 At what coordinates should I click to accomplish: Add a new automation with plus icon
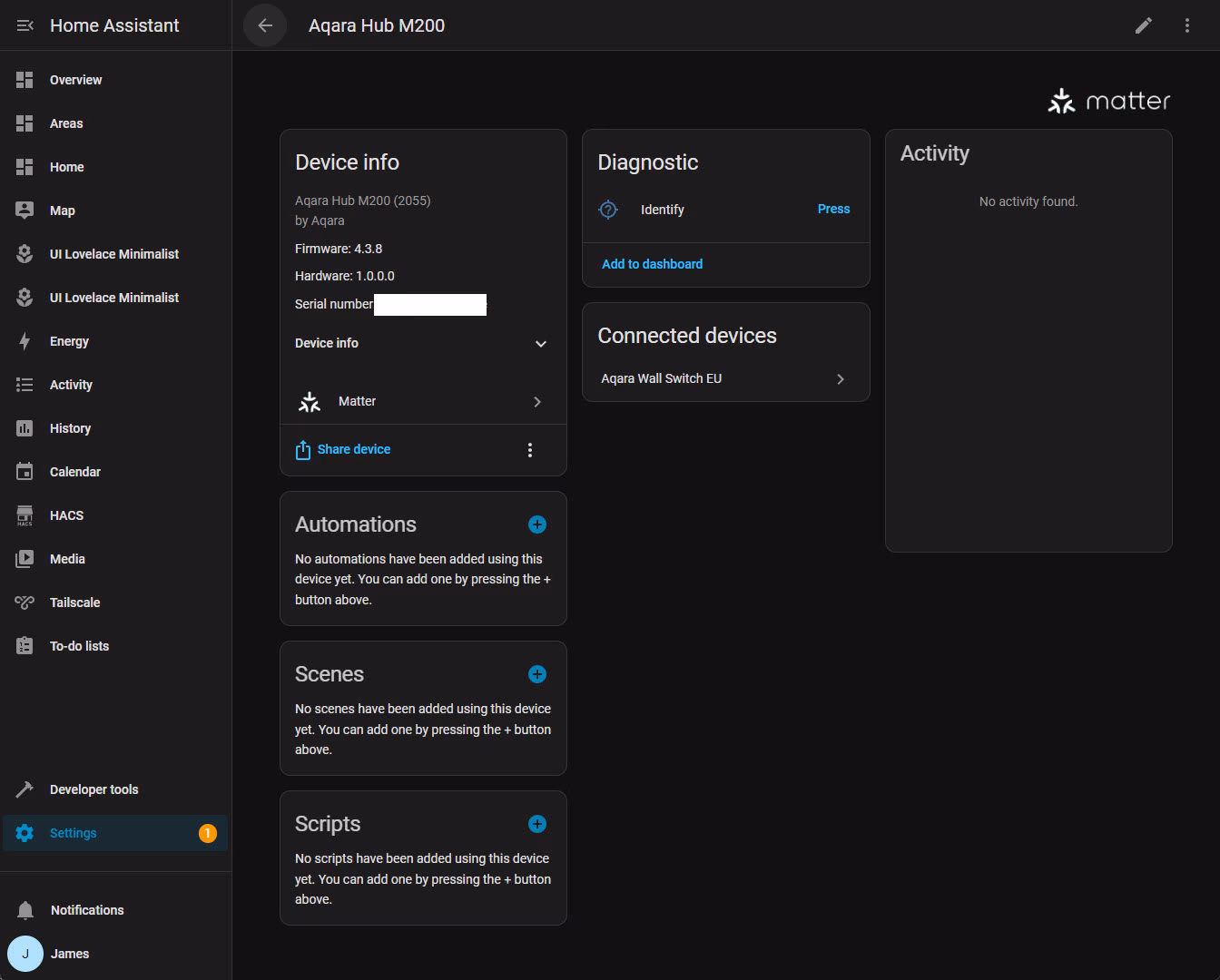click(x=537, y=524)
